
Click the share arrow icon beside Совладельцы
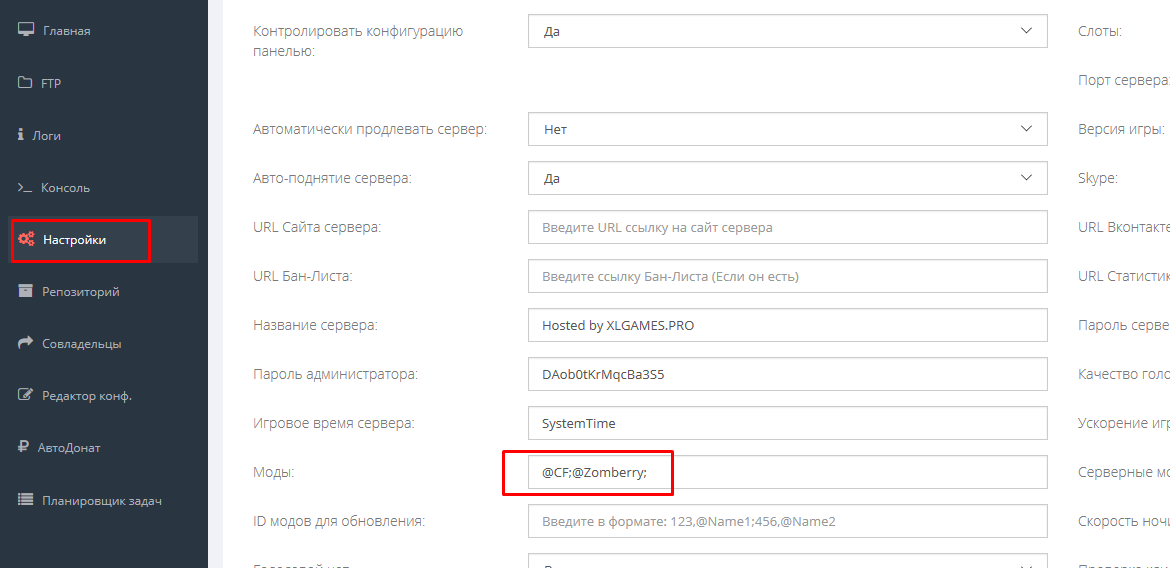click(26, 343)
